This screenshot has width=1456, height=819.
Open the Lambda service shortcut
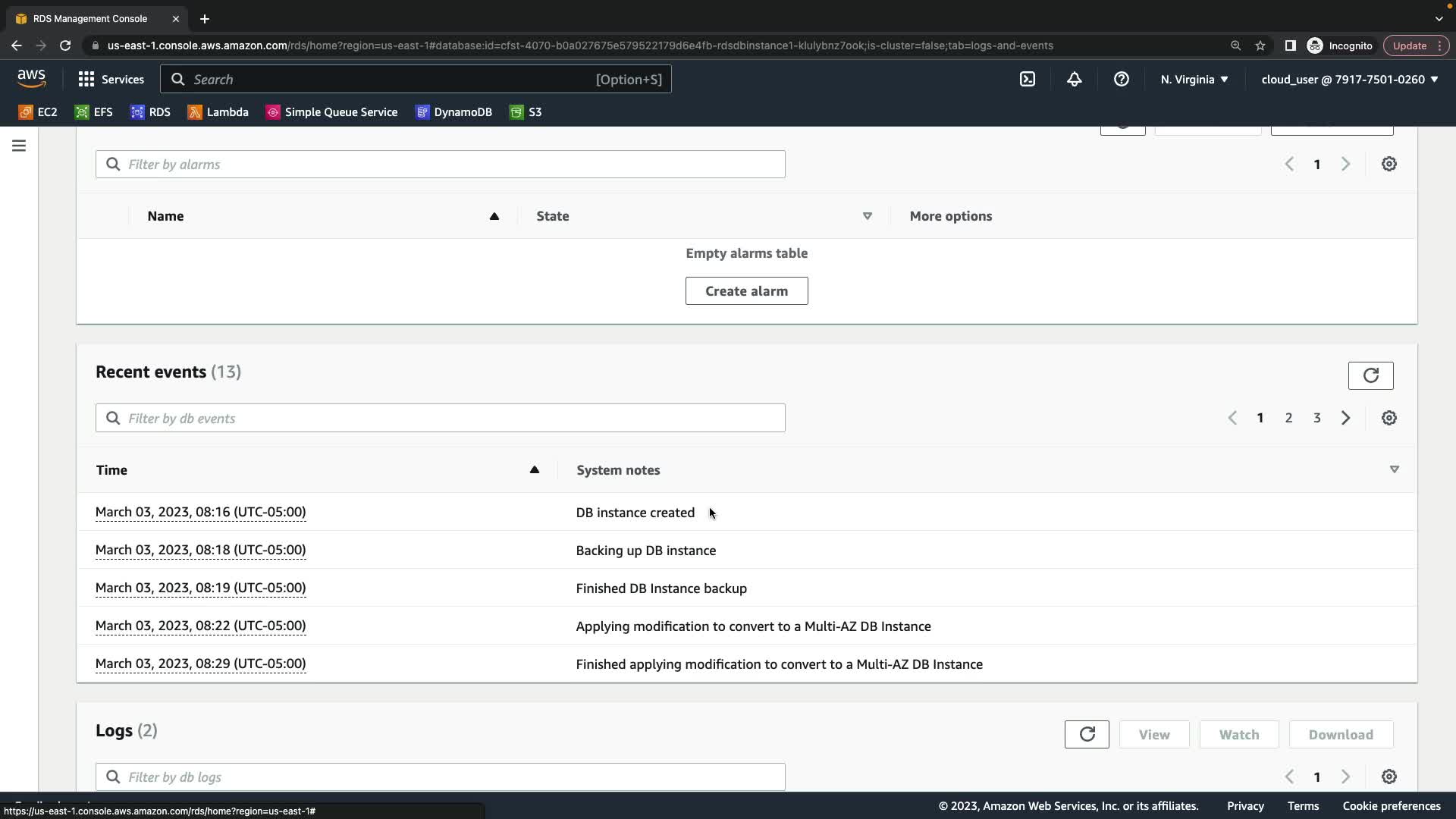click(x=218, y=112)
